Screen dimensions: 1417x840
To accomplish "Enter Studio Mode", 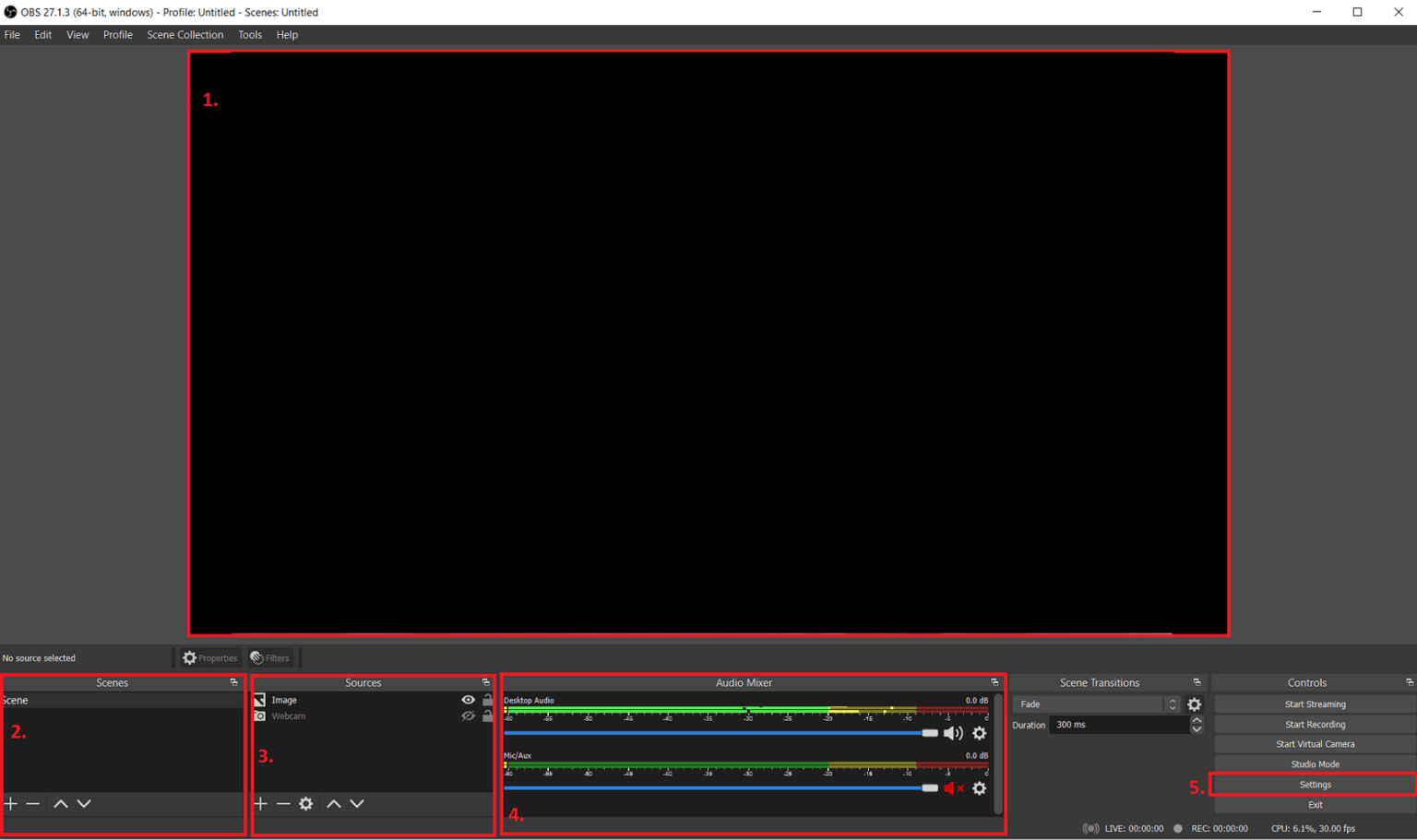I will click(x=1315, y=764).
